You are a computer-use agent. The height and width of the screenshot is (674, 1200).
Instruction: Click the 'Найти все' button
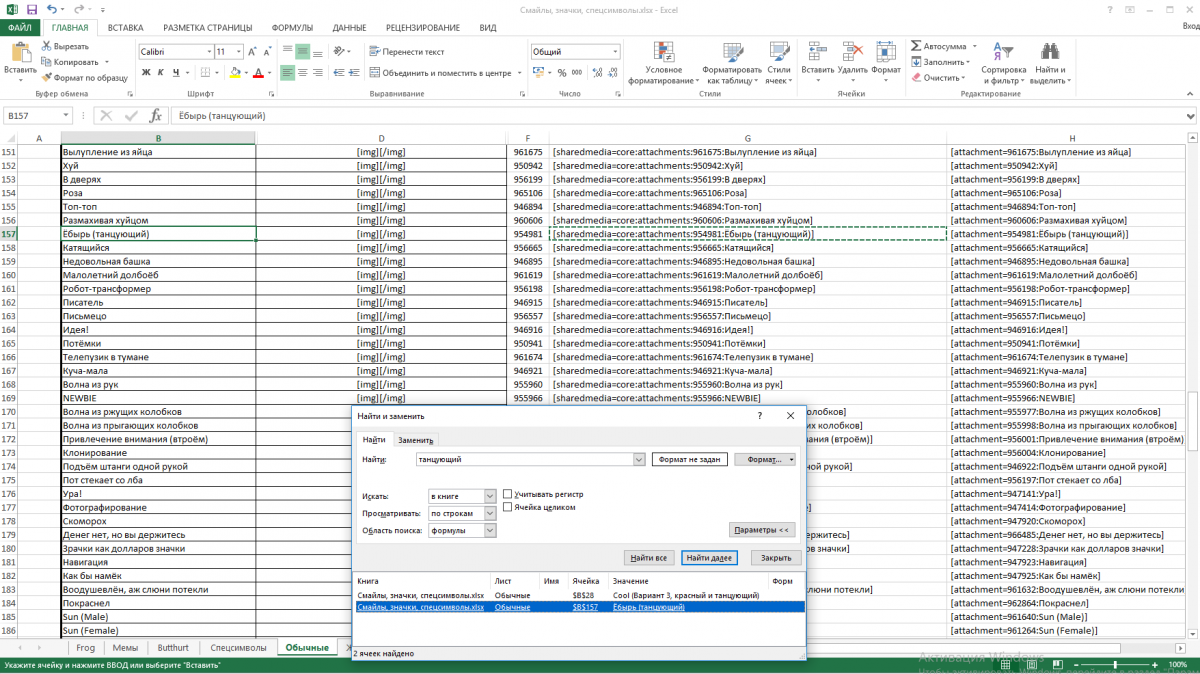tap(648, 558)
